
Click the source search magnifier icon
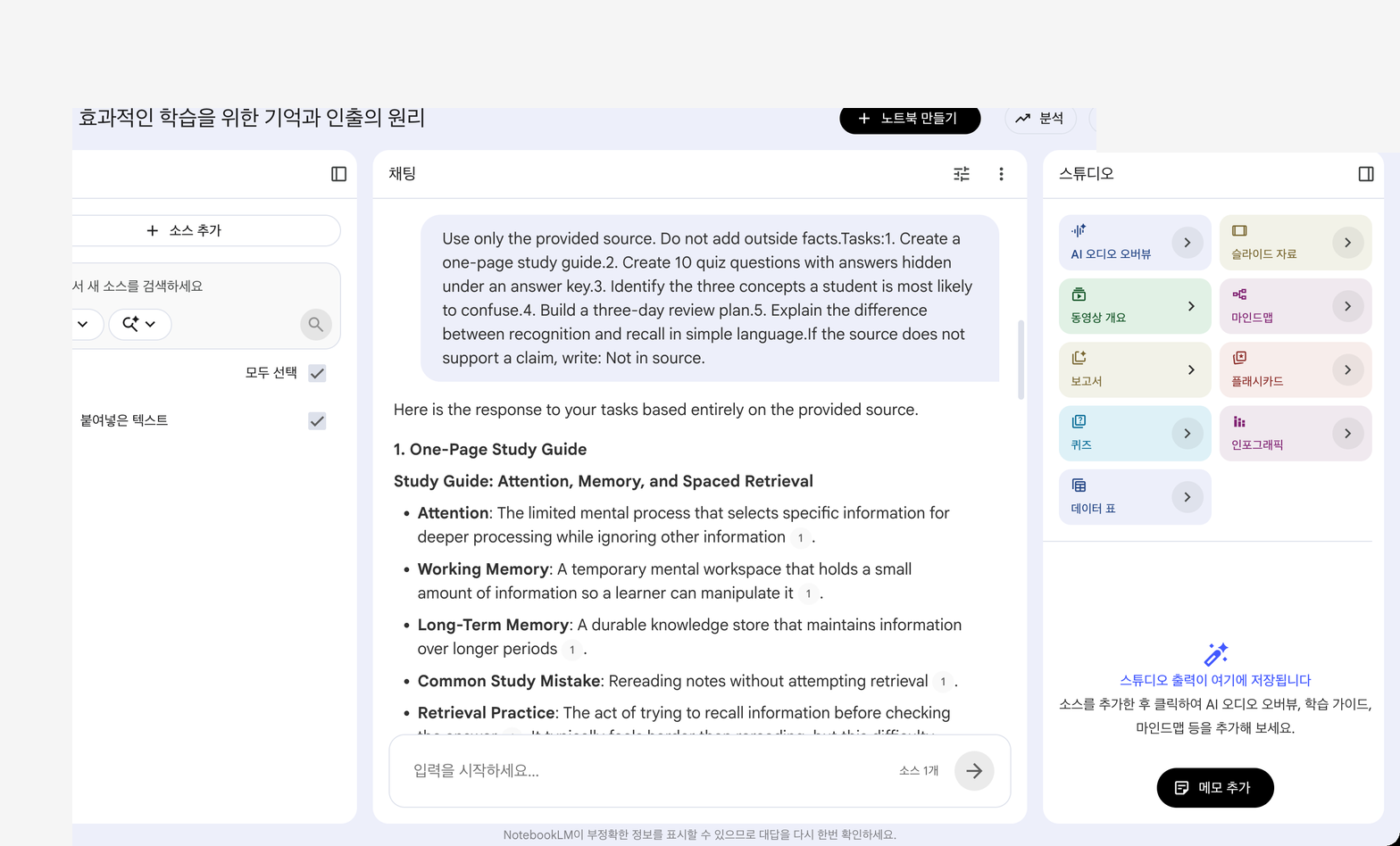pyautogui.click(x=316, y=324)
